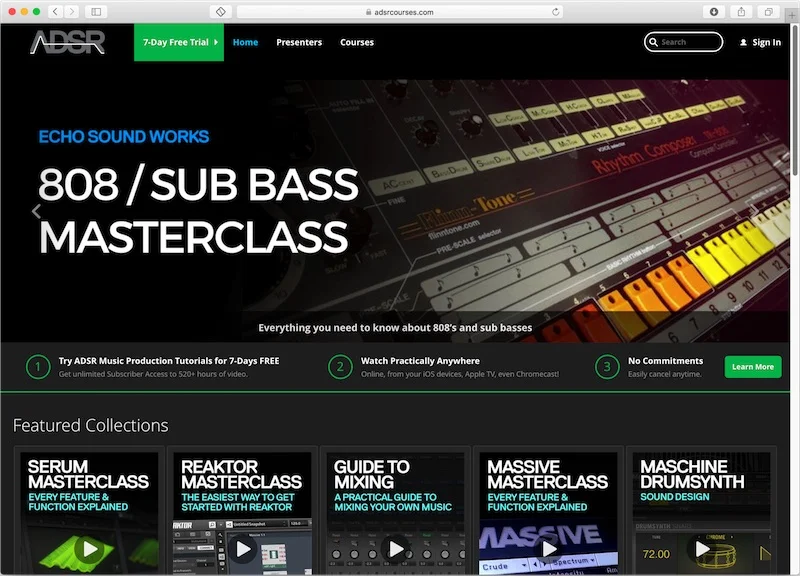800x576 pixels.
Task: Click the Featured Collections heading
Action: pos(91,425)
